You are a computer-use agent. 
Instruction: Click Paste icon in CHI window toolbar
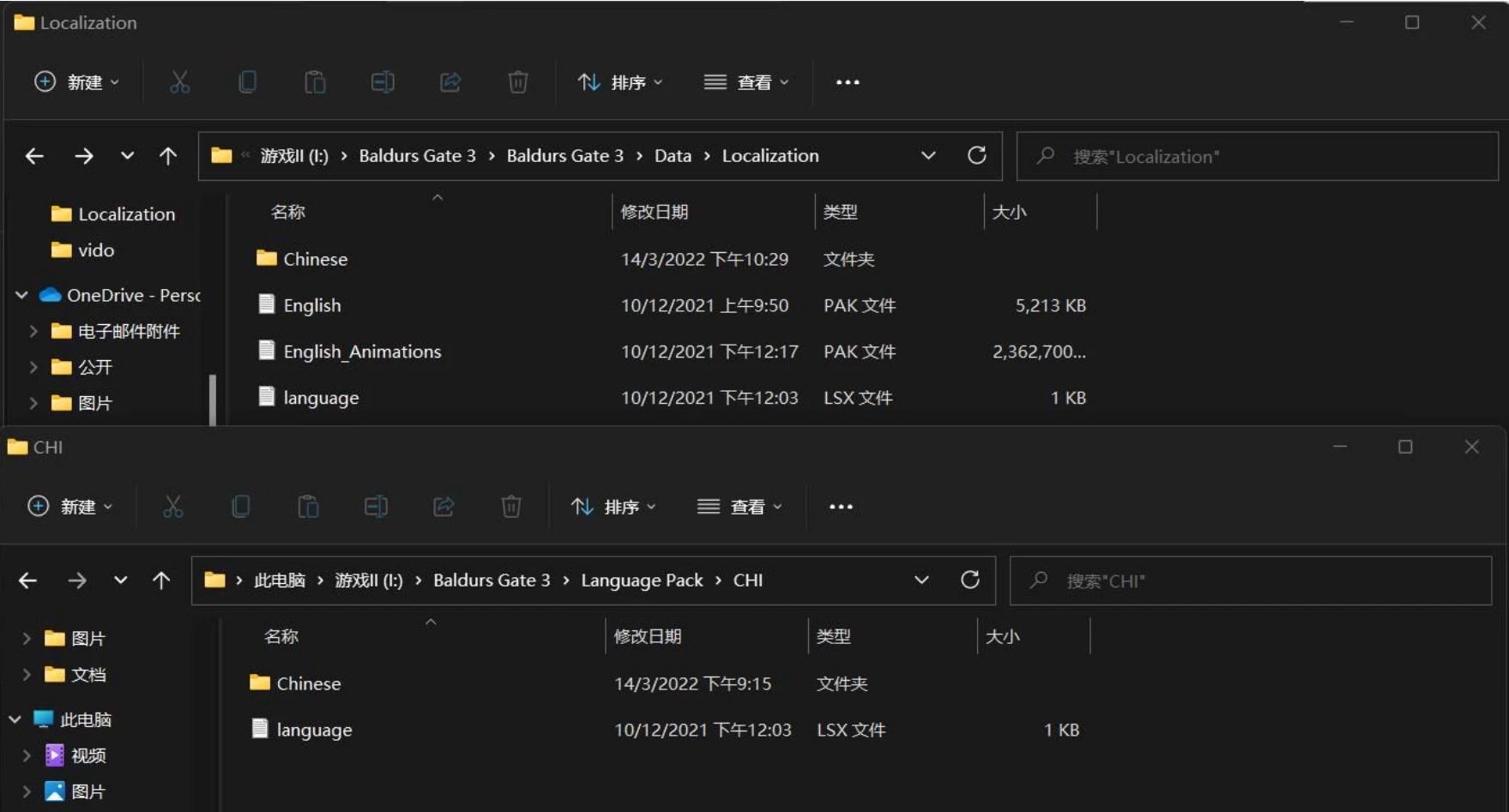pyautogui.click(x=308, y=507)
